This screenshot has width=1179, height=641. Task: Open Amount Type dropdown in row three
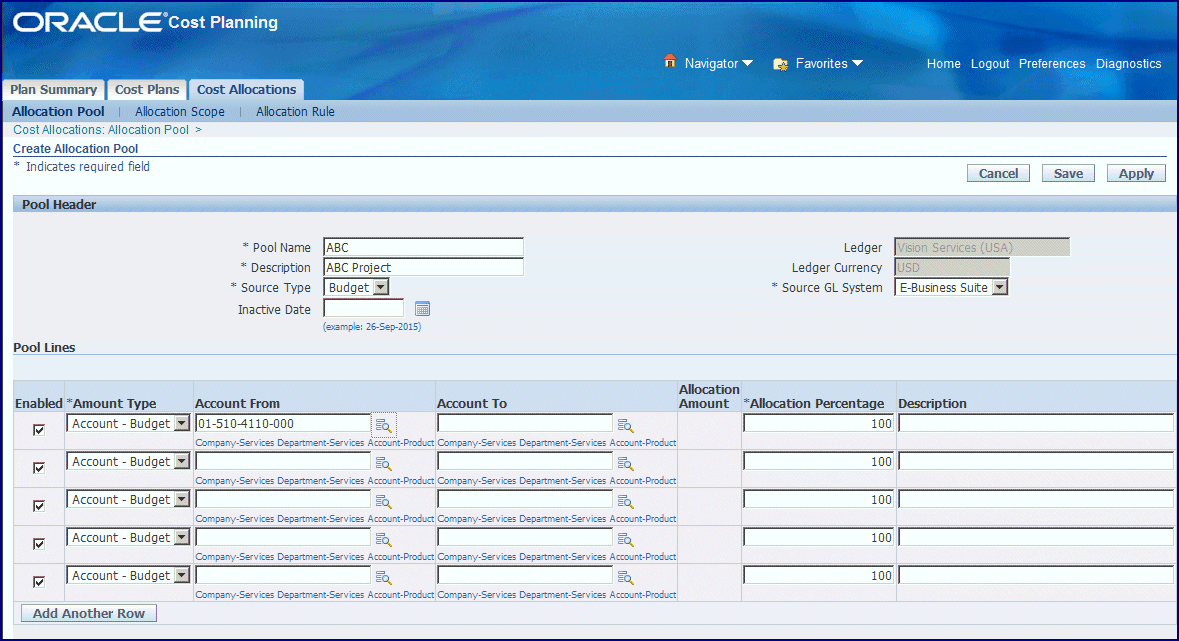click(x=129, y=500)
